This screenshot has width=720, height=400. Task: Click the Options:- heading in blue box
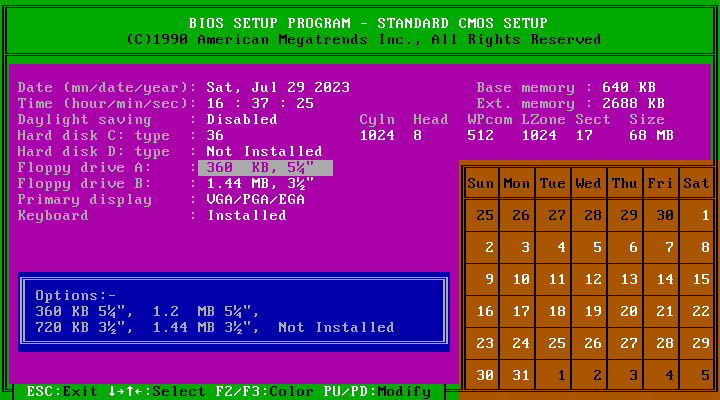[x=76, y=295]
